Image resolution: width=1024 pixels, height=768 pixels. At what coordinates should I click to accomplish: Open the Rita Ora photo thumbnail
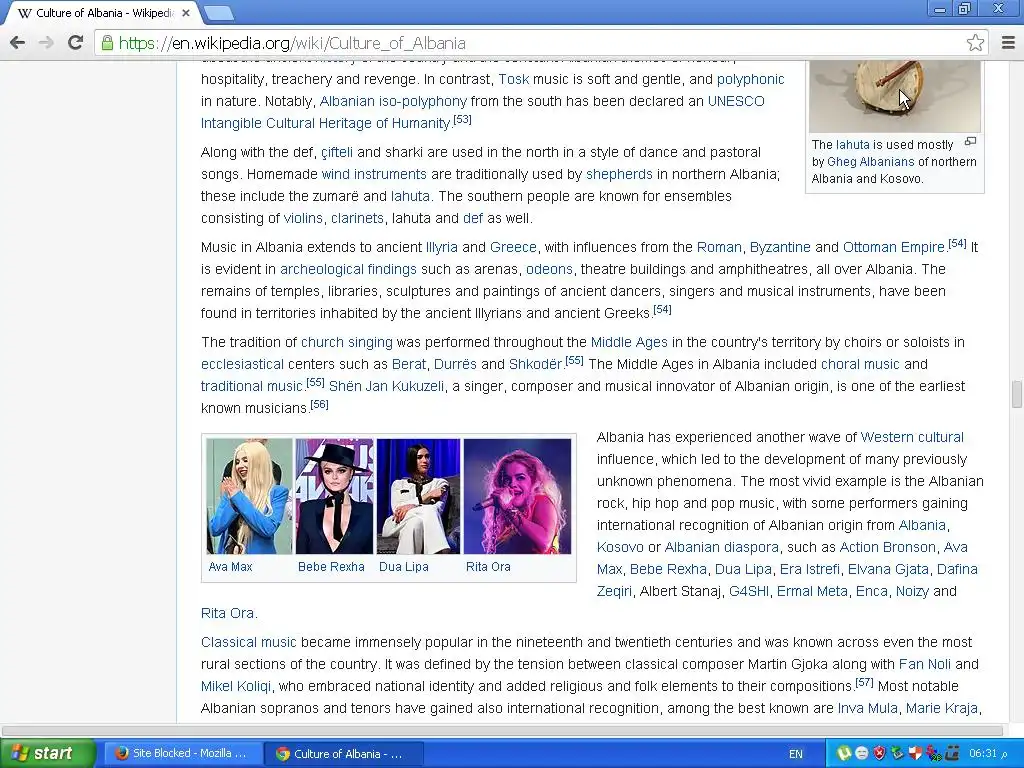(x=517, y=496)
